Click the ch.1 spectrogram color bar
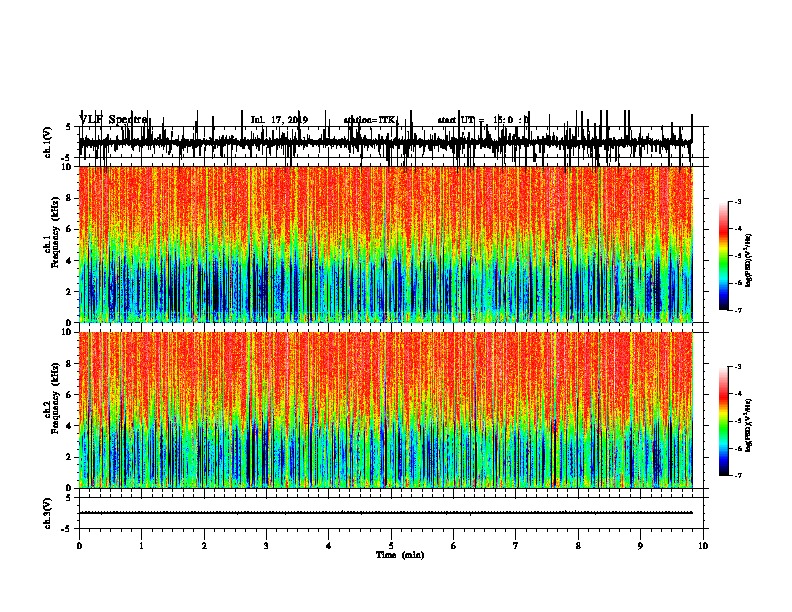 pos(723,255)
